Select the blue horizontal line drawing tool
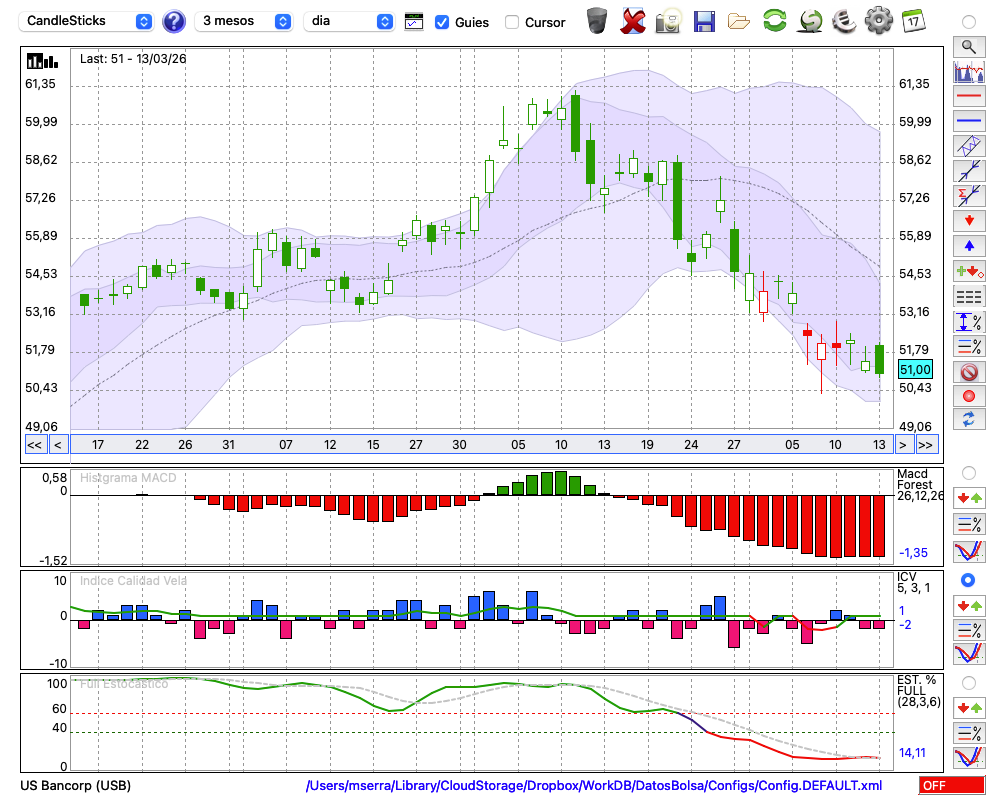1000x800 pixels. pos(968,121)
